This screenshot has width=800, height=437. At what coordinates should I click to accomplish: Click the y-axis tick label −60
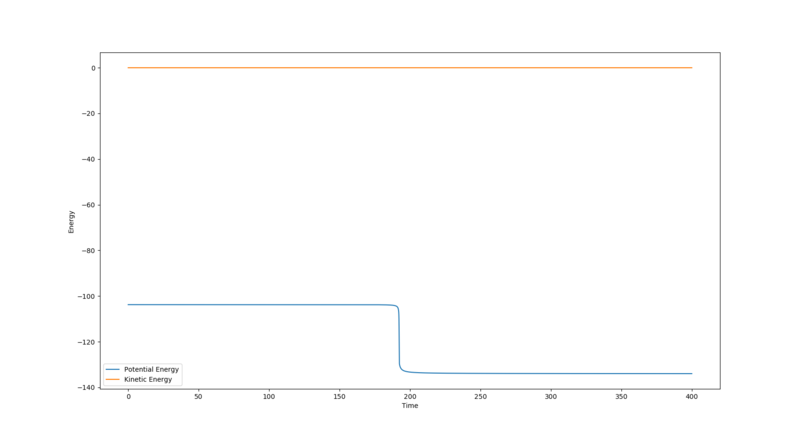90,205
